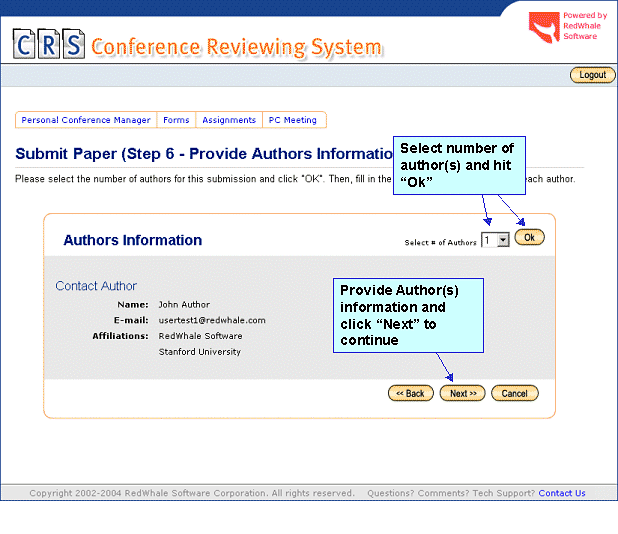Screen dimensions: 618x534
Task: Go back with the << Back button
Action: (x=410, y=393)
